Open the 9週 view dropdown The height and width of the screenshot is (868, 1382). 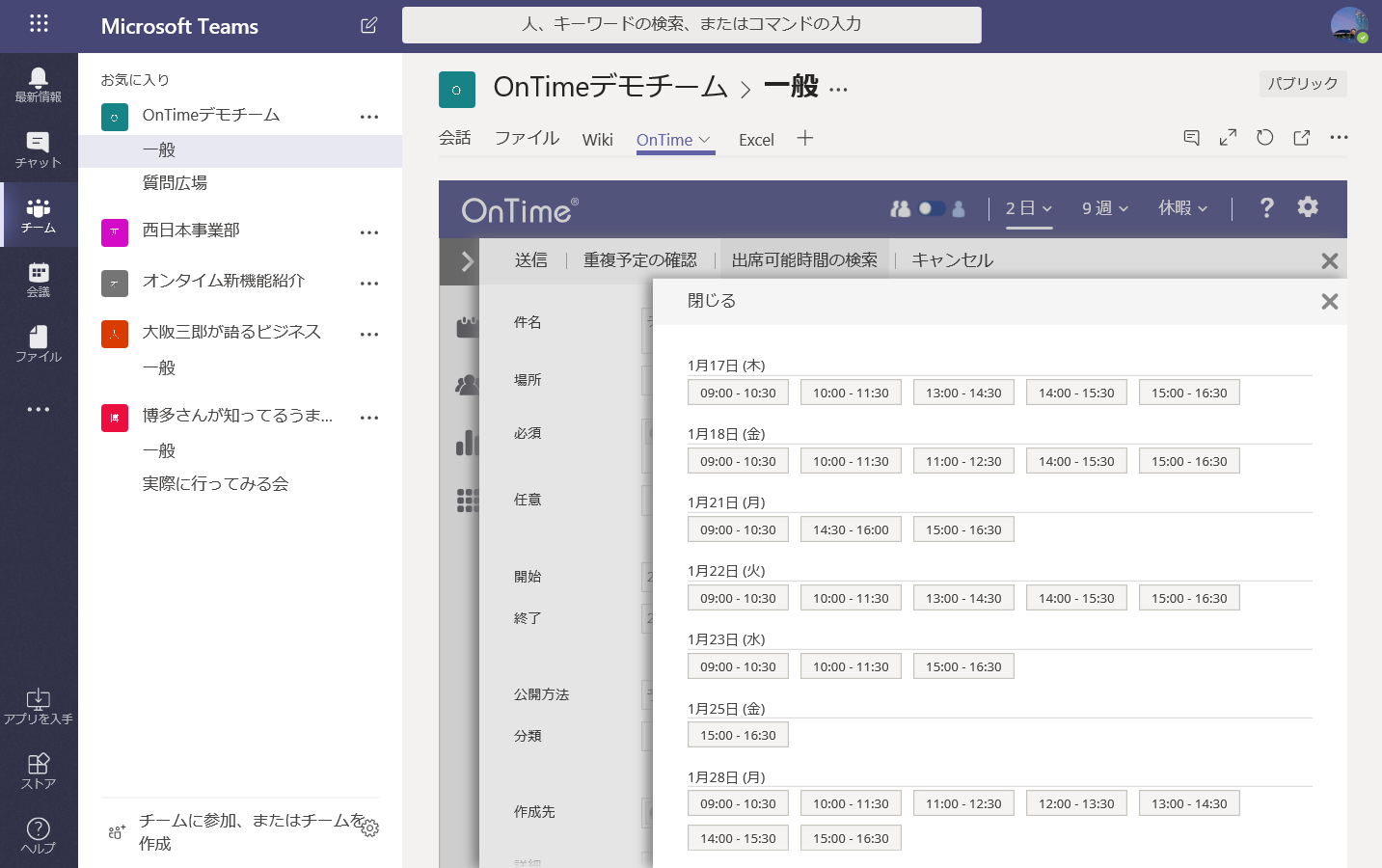coord(1105,208)
